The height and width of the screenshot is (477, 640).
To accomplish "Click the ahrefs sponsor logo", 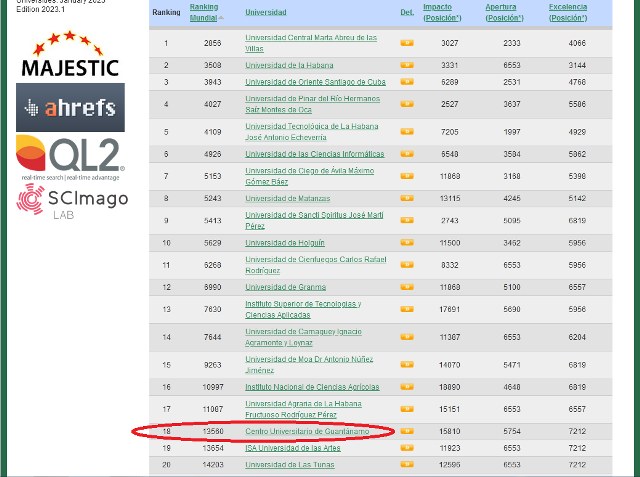I will click(x=70, y=107).
